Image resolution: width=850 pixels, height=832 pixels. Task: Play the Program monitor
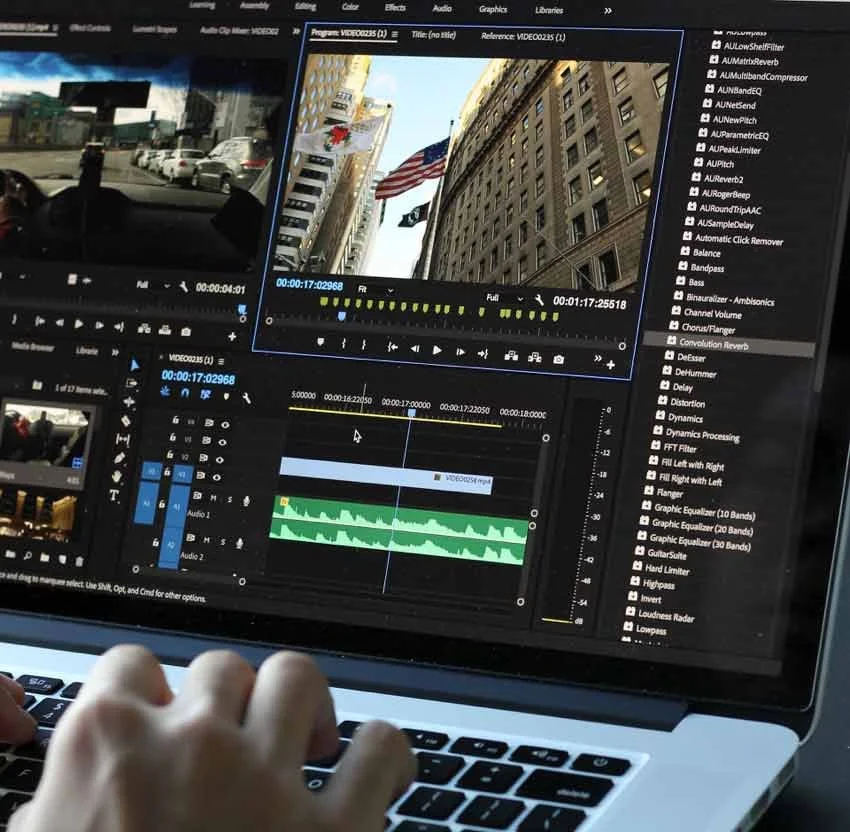[x=437, y=350]
